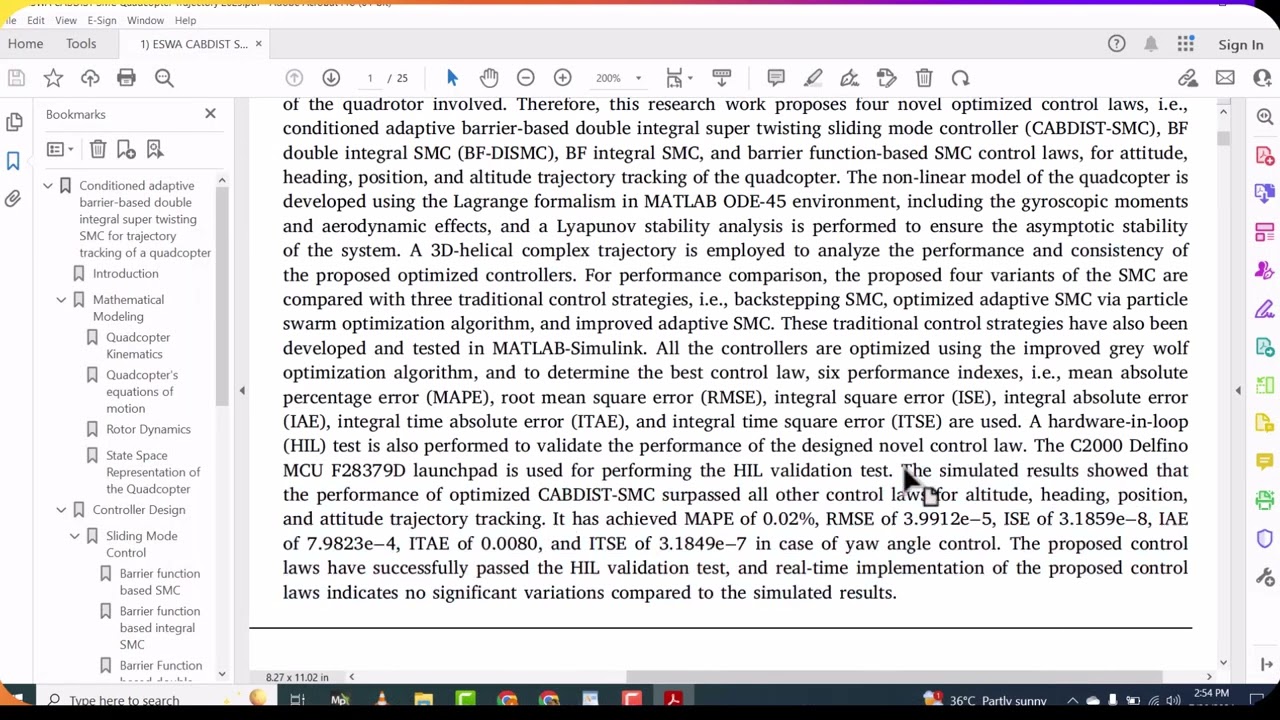This screenshot has width=1280, height=720.
Task: Click the weather widget in system tray
Action: pyautogui.click(x=985, y=700)
